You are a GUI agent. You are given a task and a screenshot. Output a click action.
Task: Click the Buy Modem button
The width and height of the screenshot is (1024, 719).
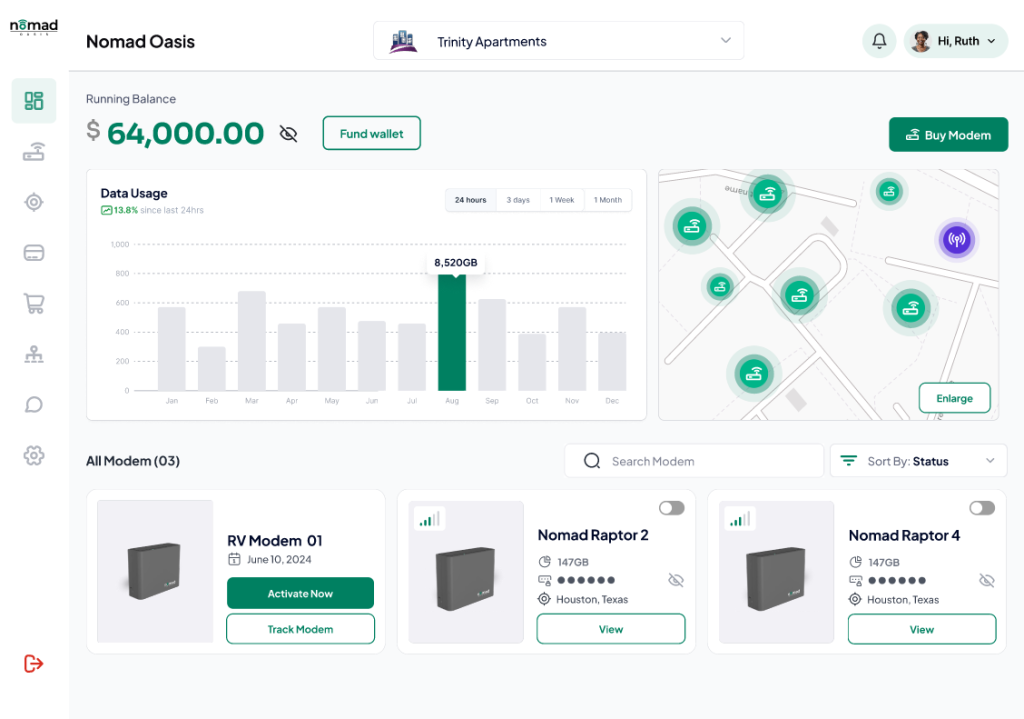point(948,135)
